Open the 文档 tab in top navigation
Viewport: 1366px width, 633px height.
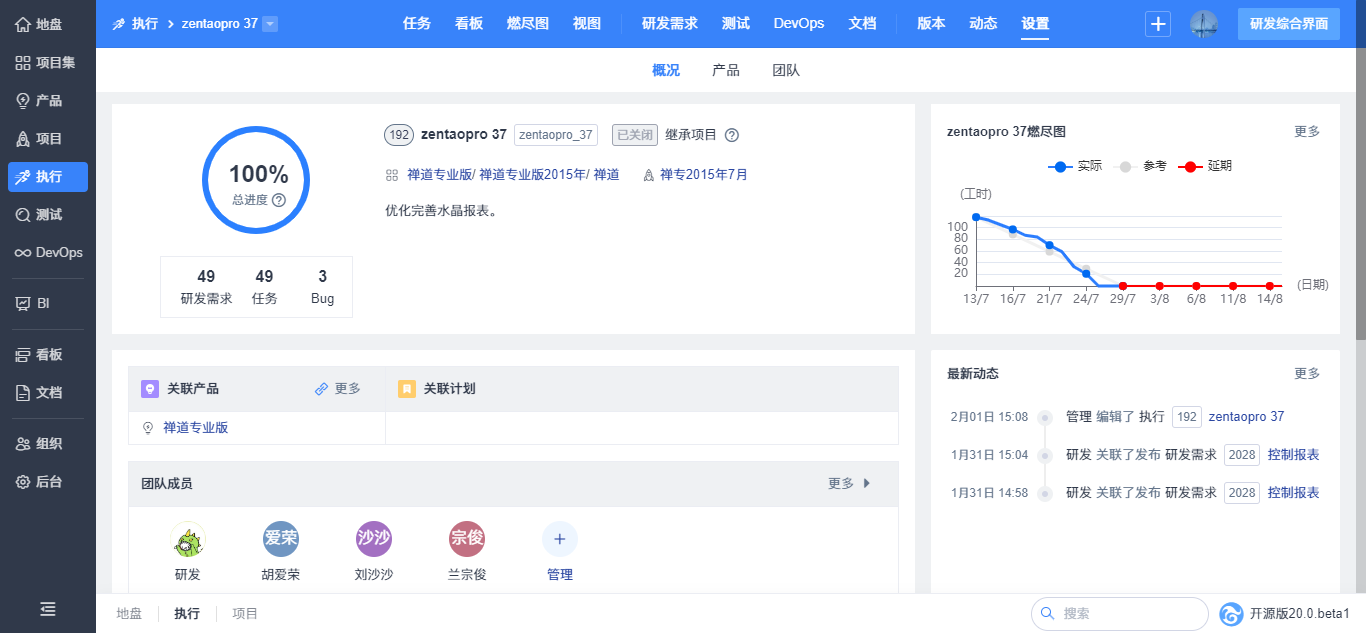pos(862,24)
